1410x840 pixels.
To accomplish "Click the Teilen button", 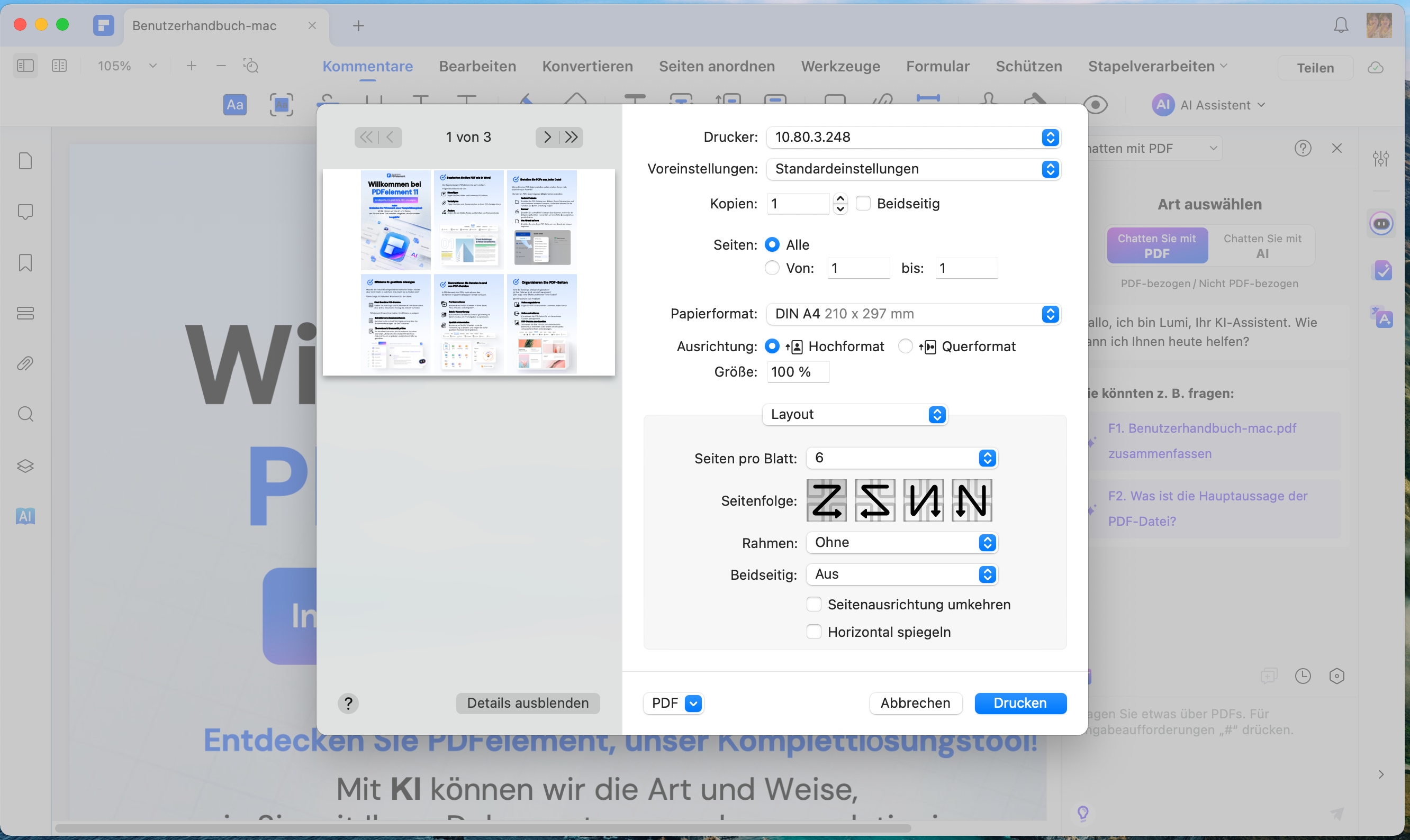I will (1315, 68).
